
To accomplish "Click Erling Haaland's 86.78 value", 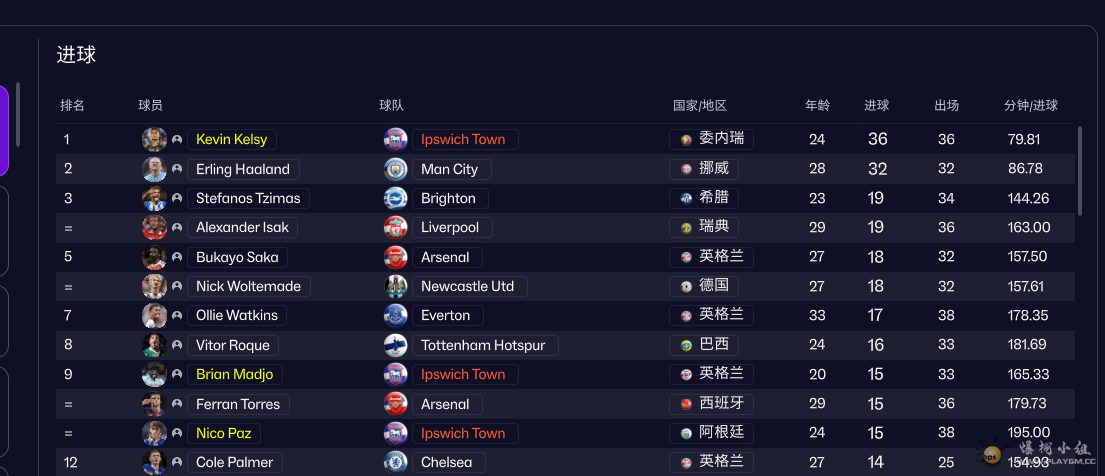I will (1025, 169).
